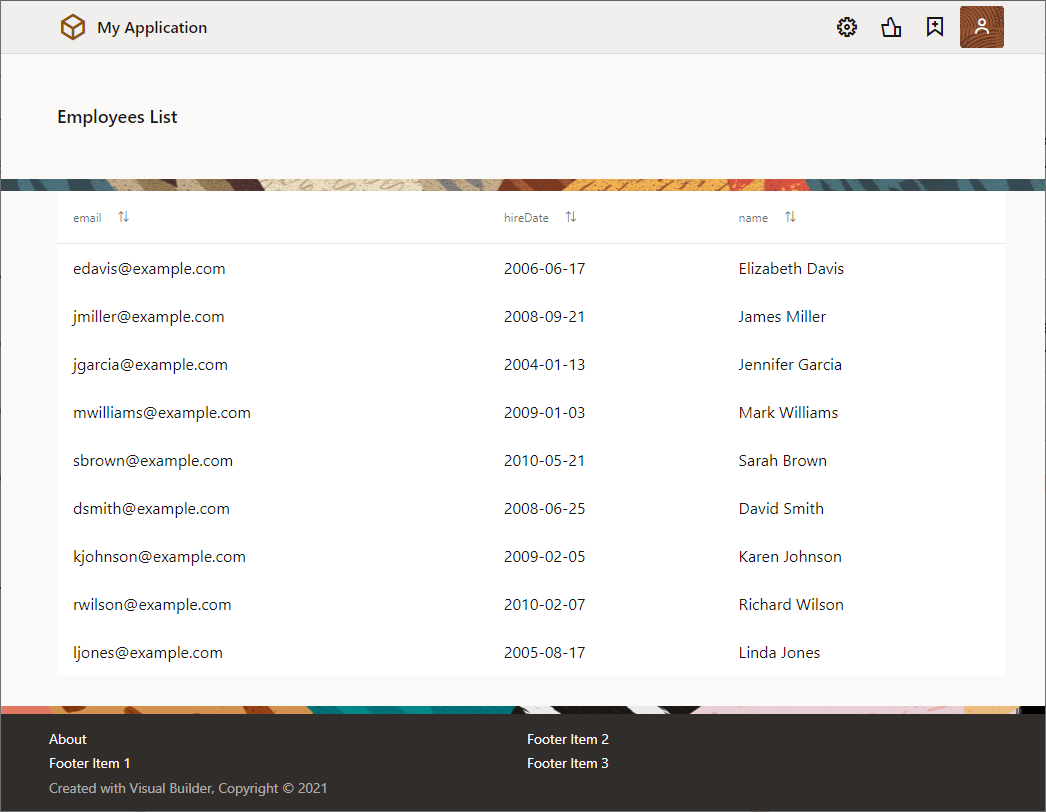
Task: Click the 2010-02-07 hire date cell
Action: coord(544,605)
